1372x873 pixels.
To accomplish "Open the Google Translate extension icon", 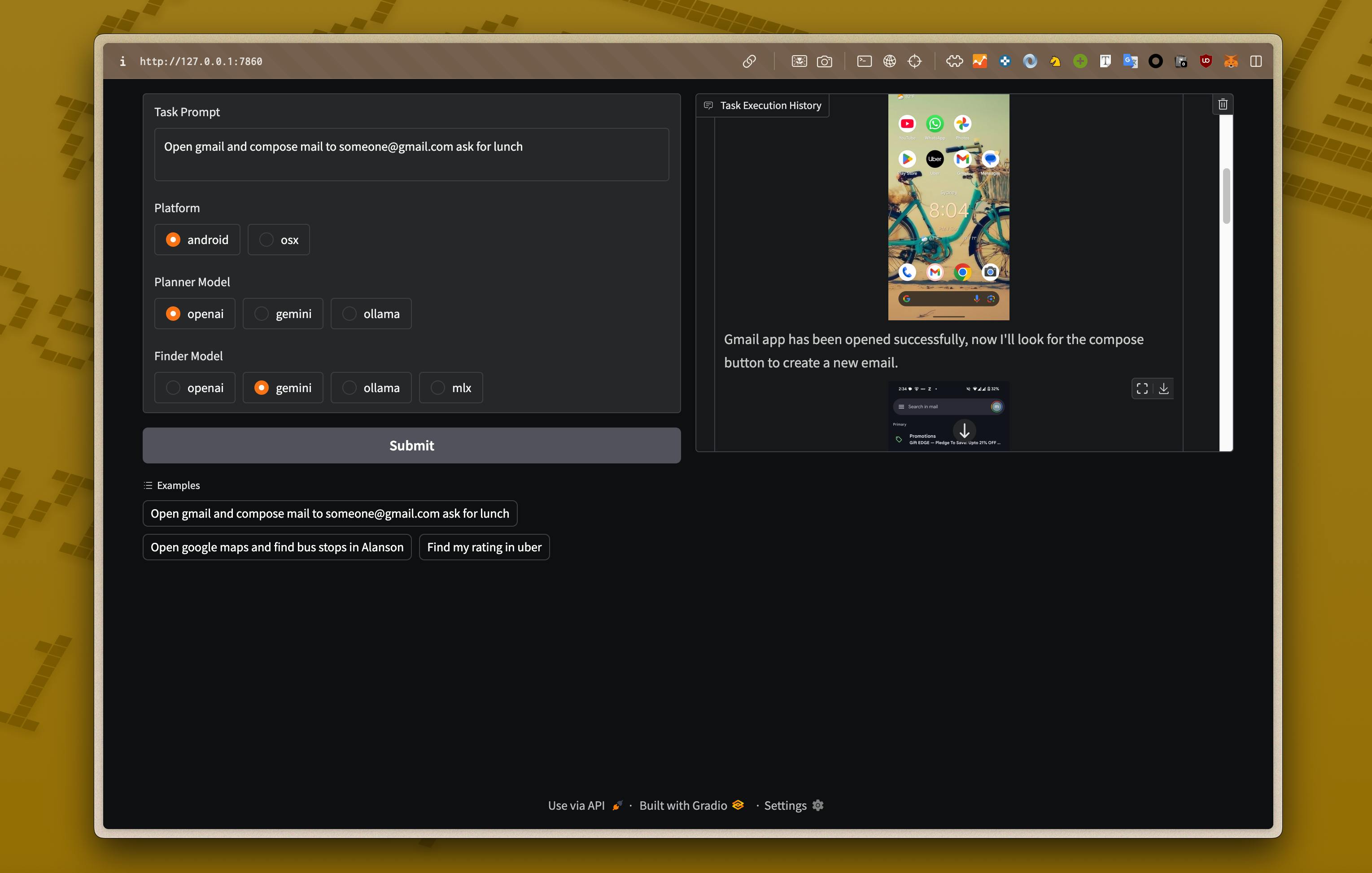I will click(x=1130, y=61).
